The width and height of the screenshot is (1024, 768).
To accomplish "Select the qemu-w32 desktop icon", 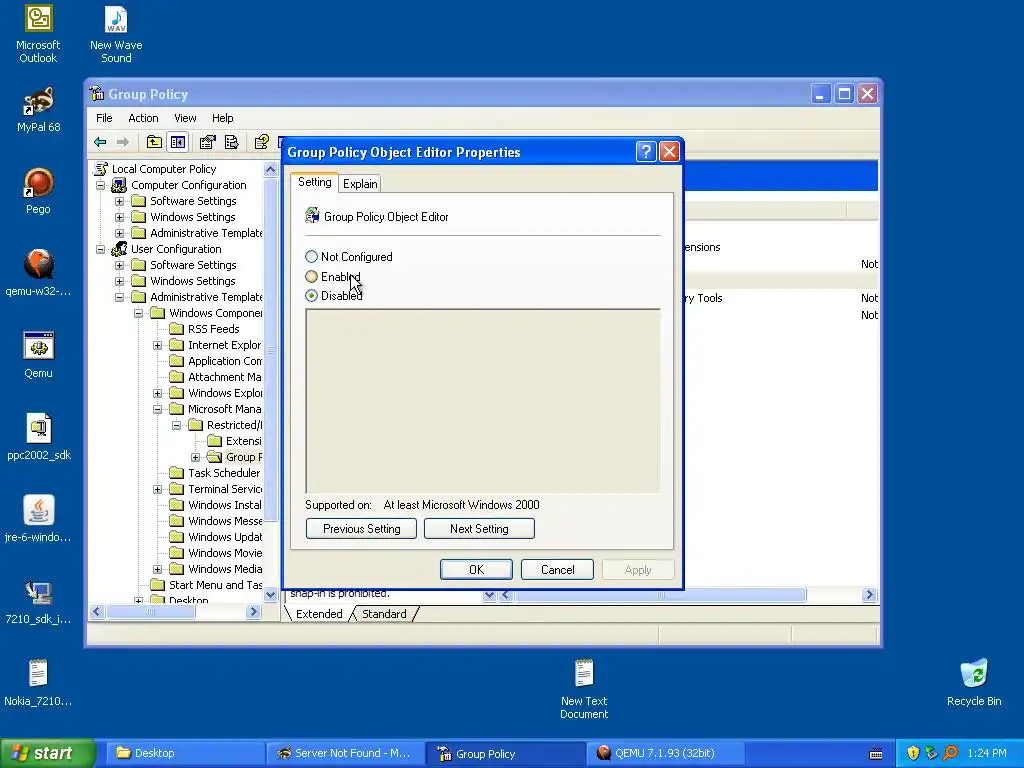I will [x=38, y=273].
